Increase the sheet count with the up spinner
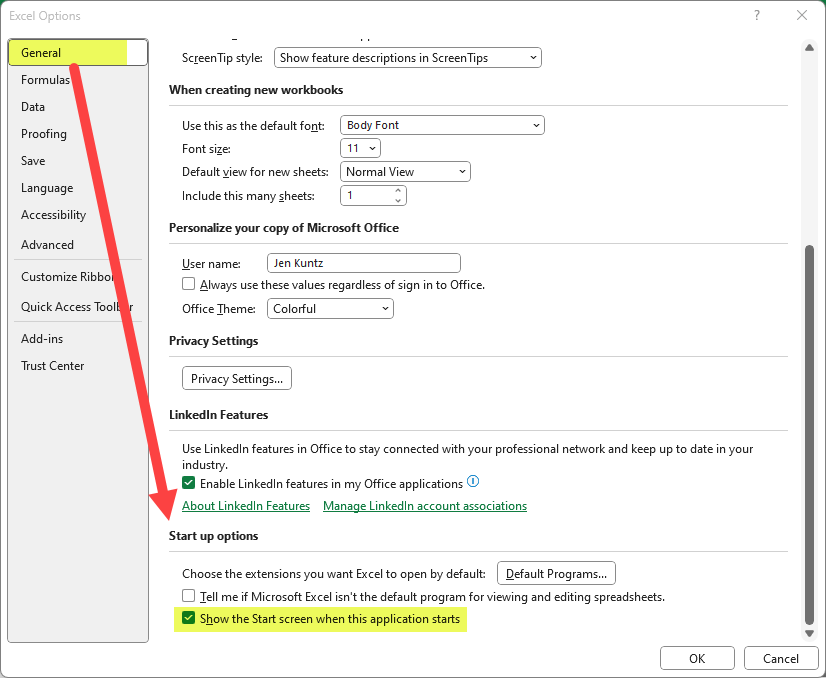826x678 pixels. point(399,191)
